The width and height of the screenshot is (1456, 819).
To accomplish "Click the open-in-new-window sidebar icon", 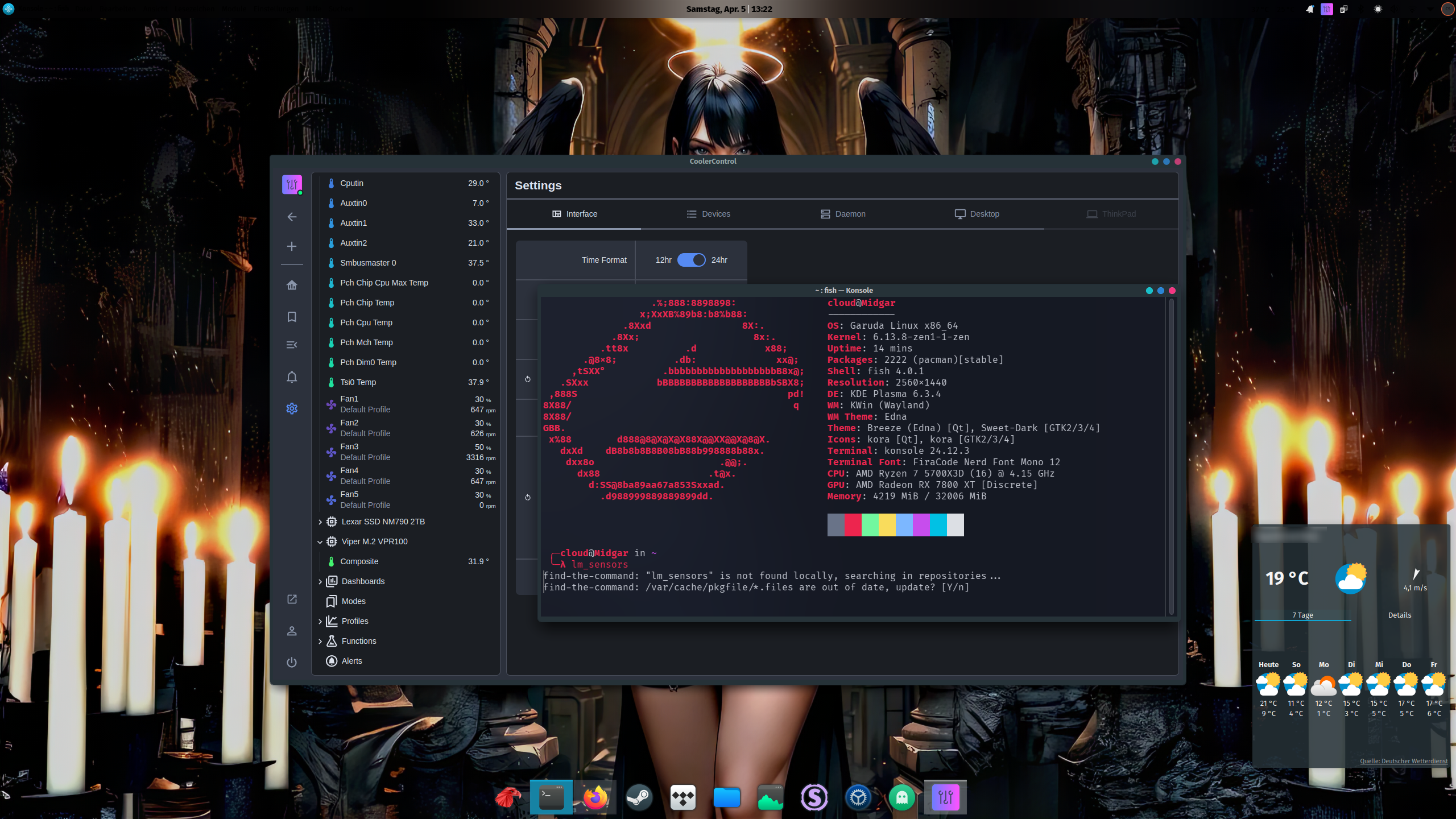I will (292, 599).
